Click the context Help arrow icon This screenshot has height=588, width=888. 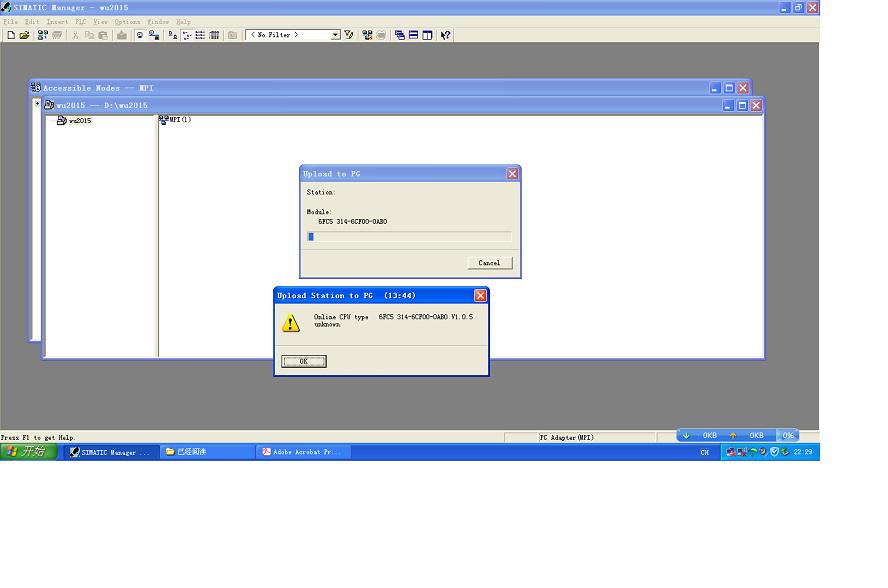click(x=446, y=35)
